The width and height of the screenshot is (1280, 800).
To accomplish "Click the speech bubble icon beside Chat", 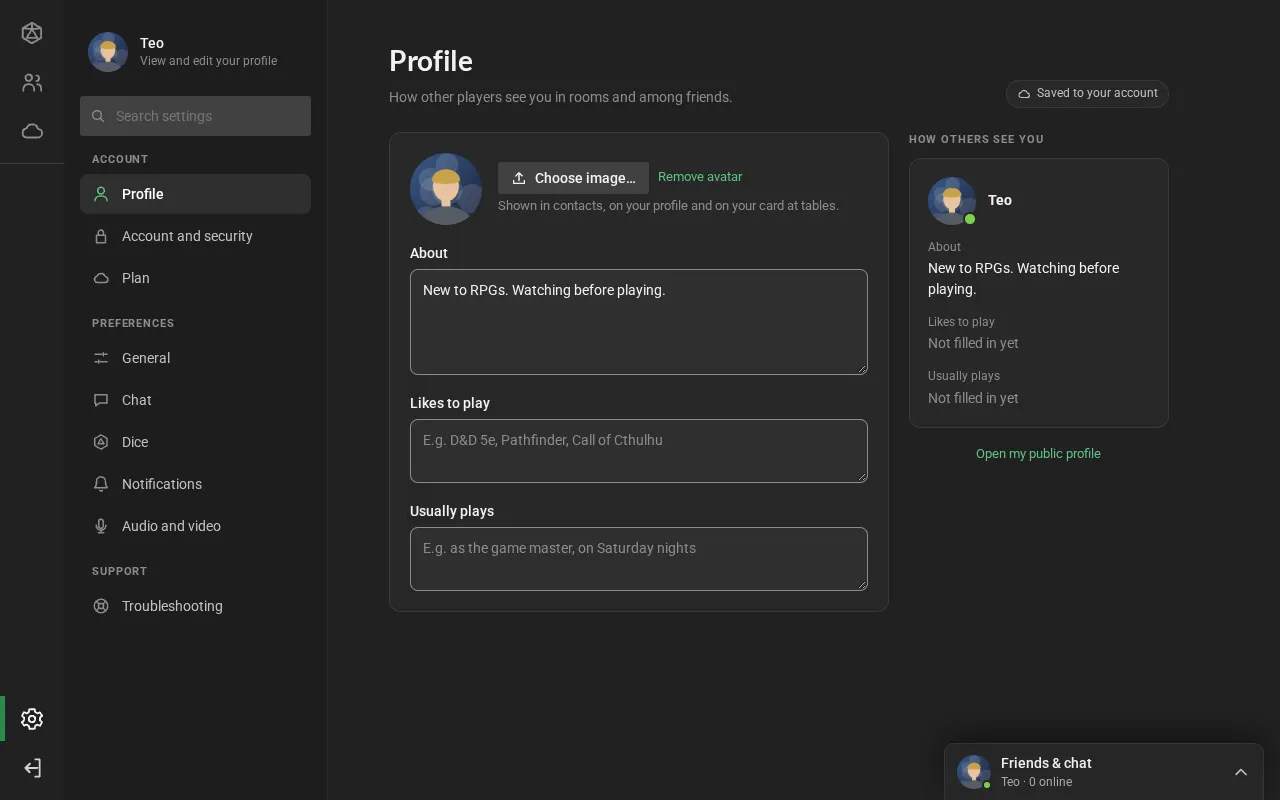I will 101,400.
